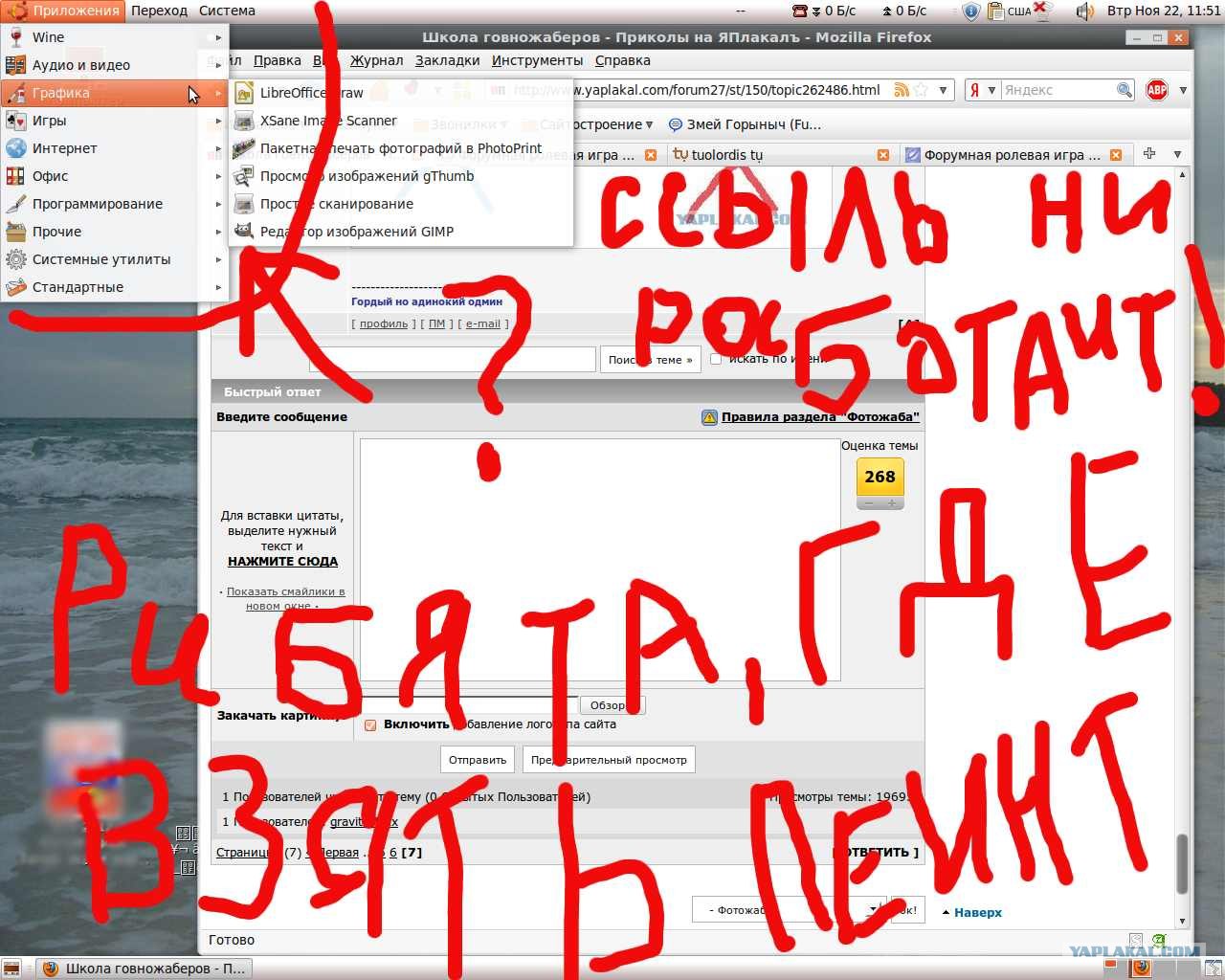Open the Переход menu in the top panel
The width and height of the screenshot is (1225, 980).
(x=159, y=11)
